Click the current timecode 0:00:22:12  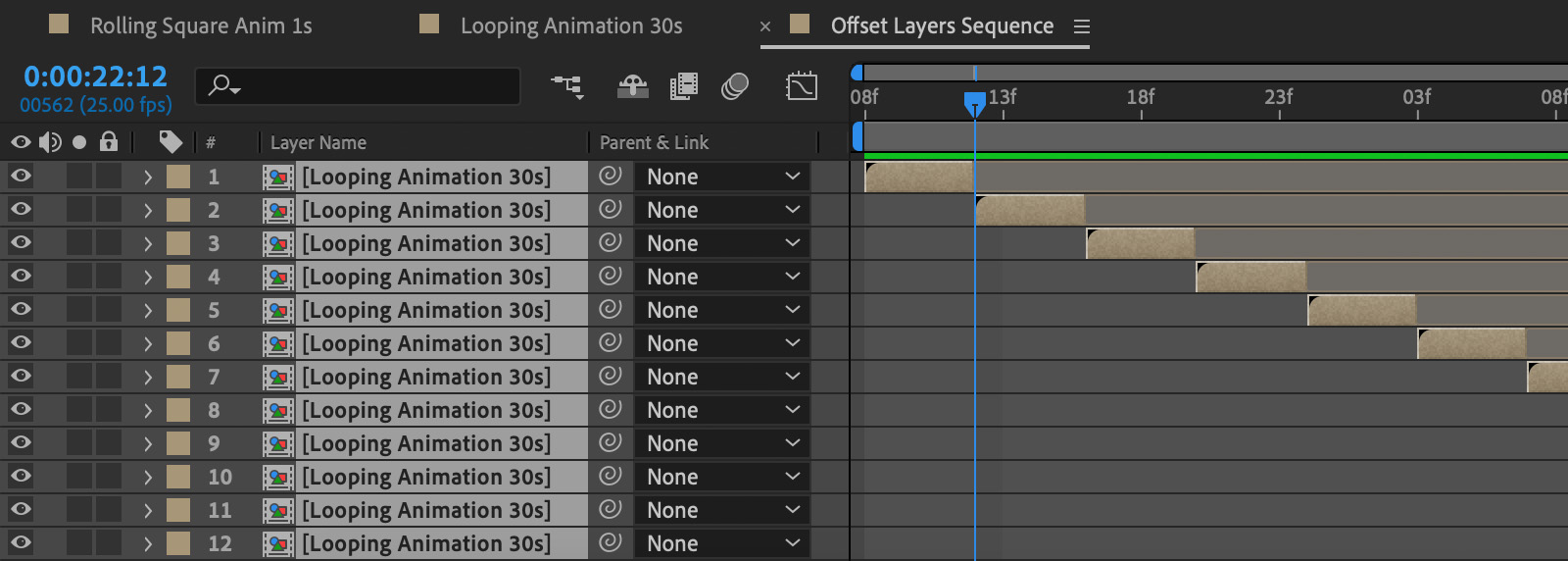click(95, 76)
